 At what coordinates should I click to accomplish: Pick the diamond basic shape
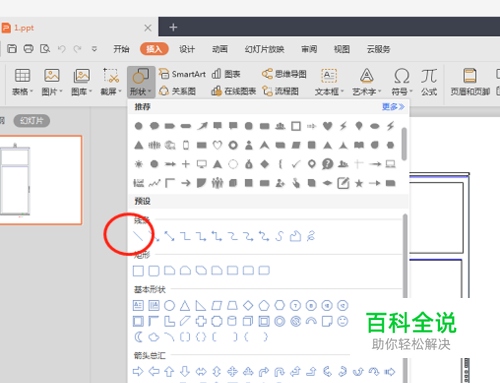point(248,305)
